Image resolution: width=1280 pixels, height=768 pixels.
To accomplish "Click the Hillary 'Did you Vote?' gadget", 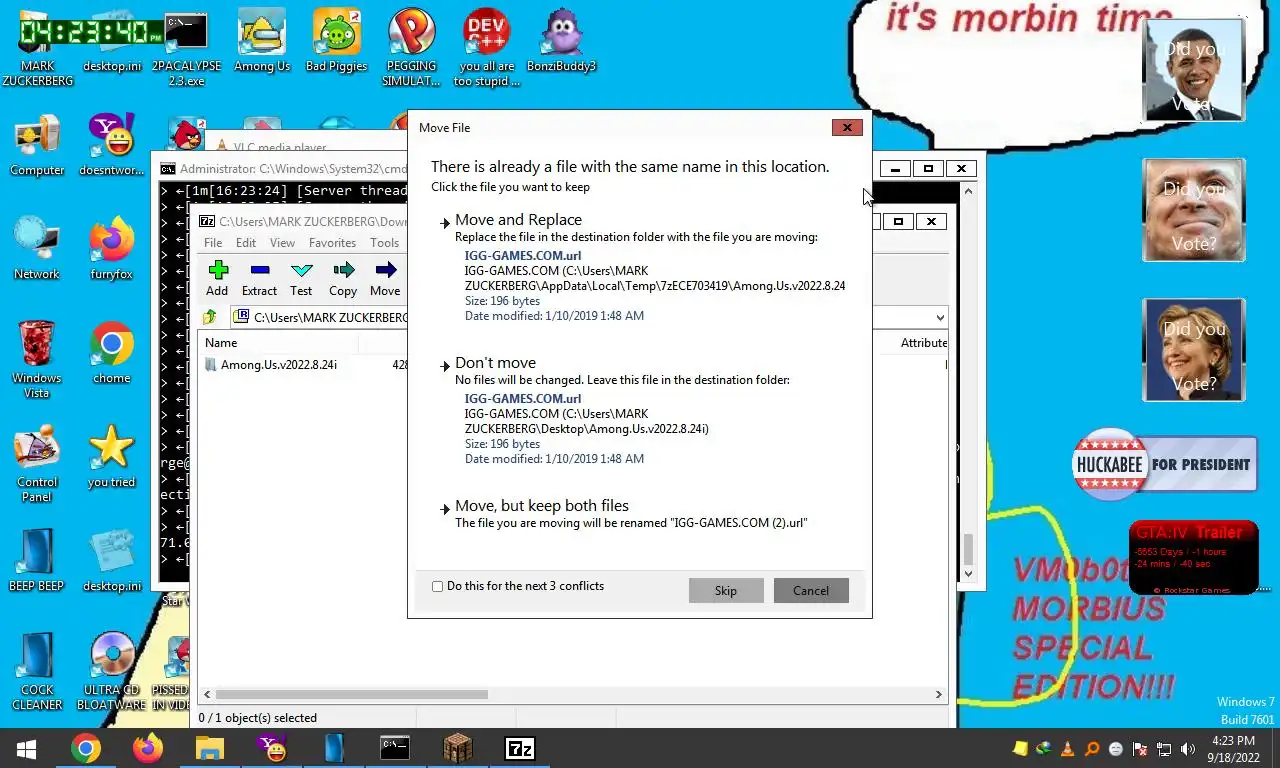I will [1194, 350].
